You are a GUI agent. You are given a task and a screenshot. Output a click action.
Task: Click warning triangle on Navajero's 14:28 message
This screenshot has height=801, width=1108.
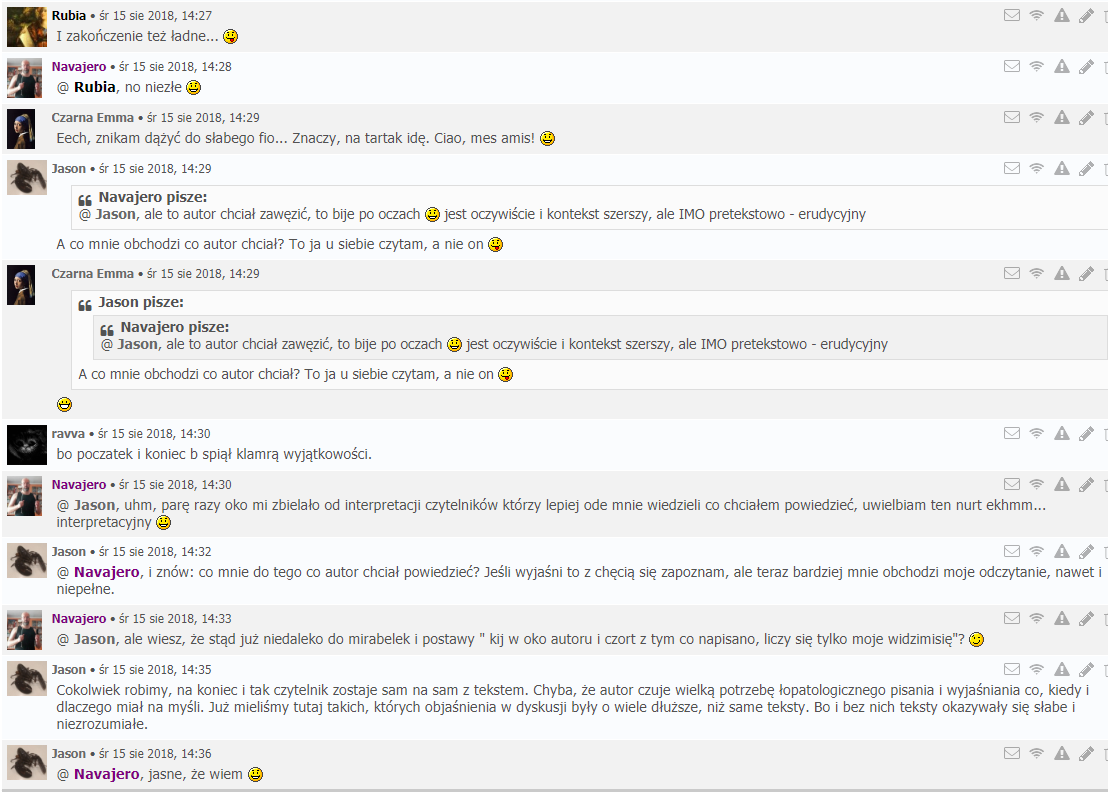click(1062, 66)
